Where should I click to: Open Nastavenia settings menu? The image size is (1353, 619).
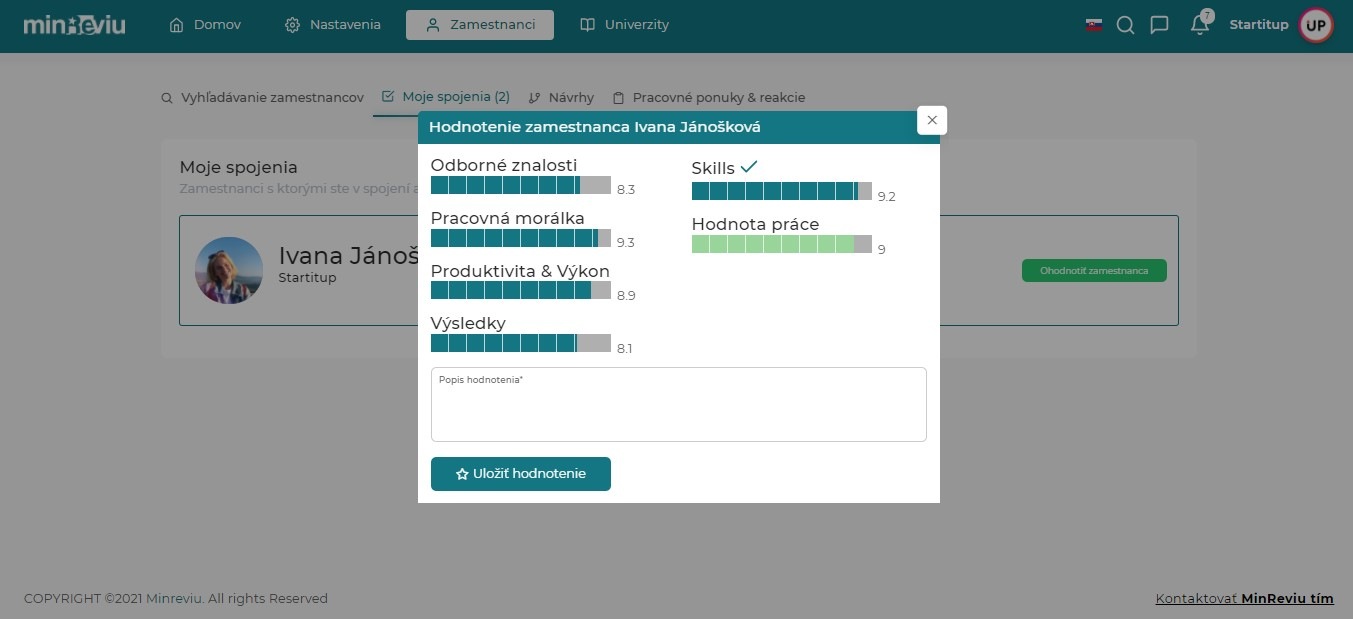pos(333,25)
